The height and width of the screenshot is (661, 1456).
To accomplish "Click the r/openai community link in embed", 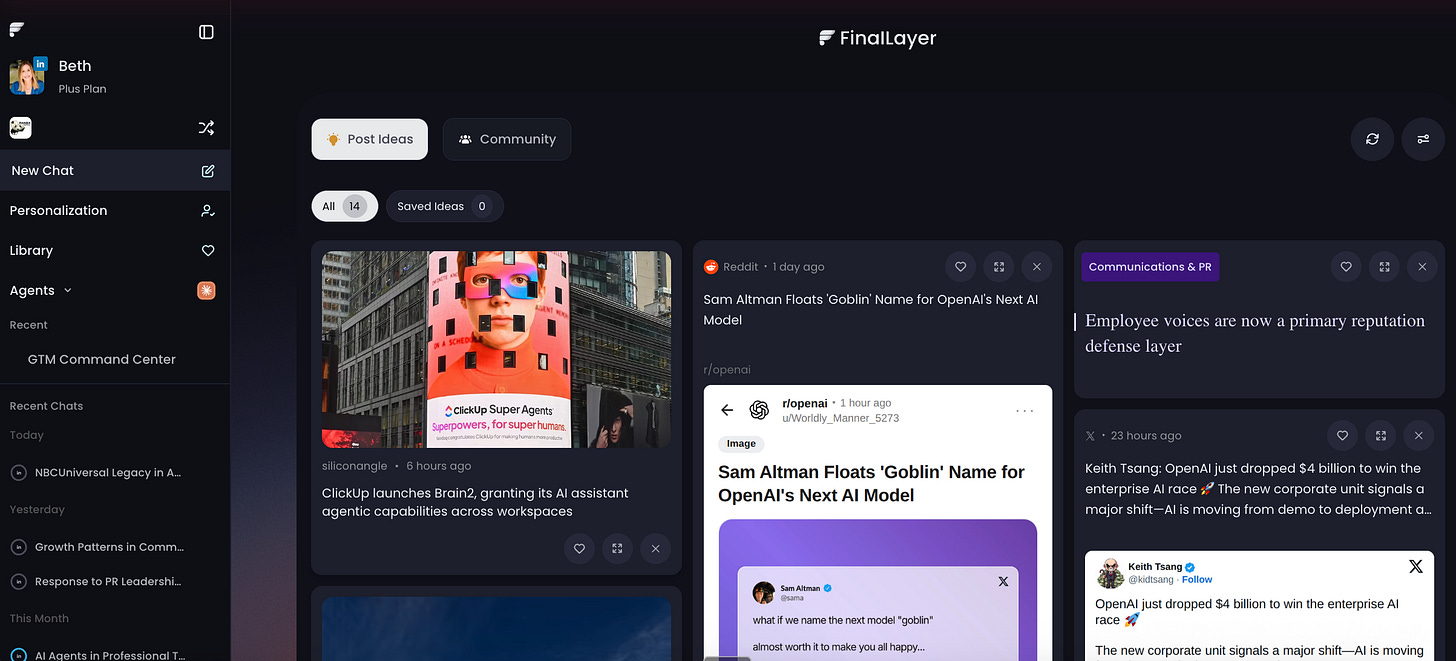I will (x=803, y=403).
